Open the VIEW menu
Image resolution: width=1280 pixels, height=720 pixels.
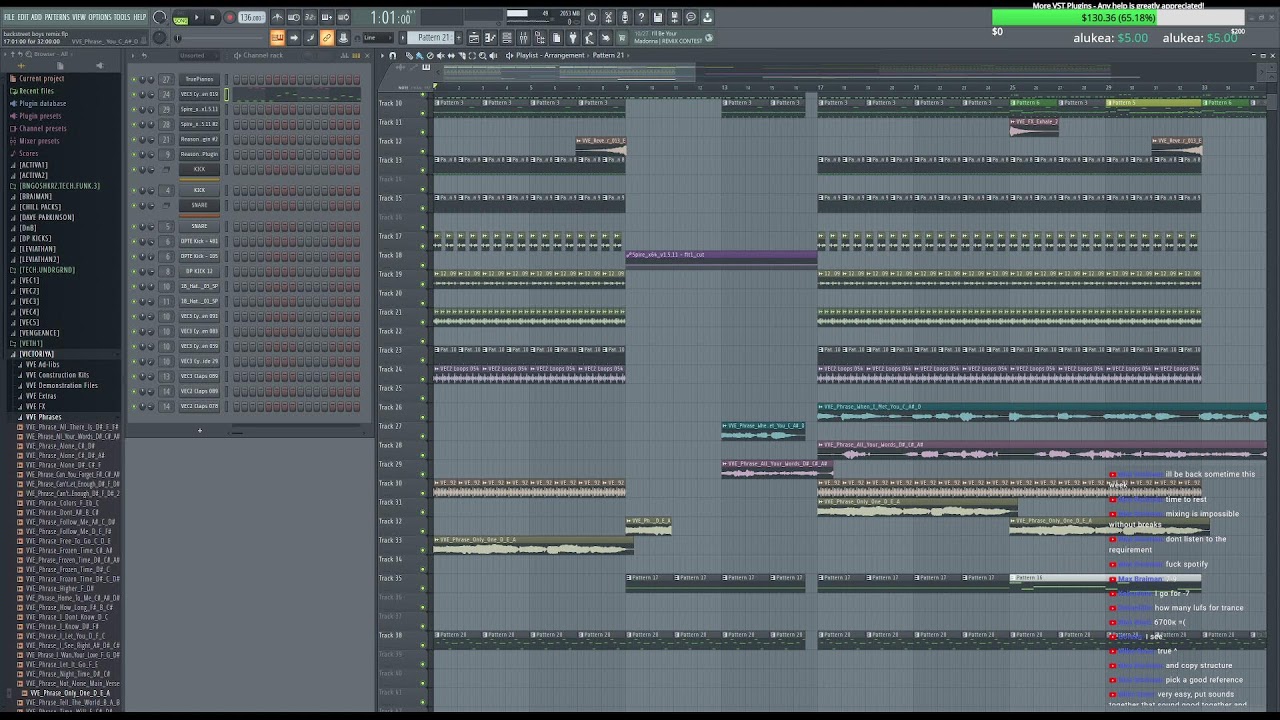tap(79, 17)
